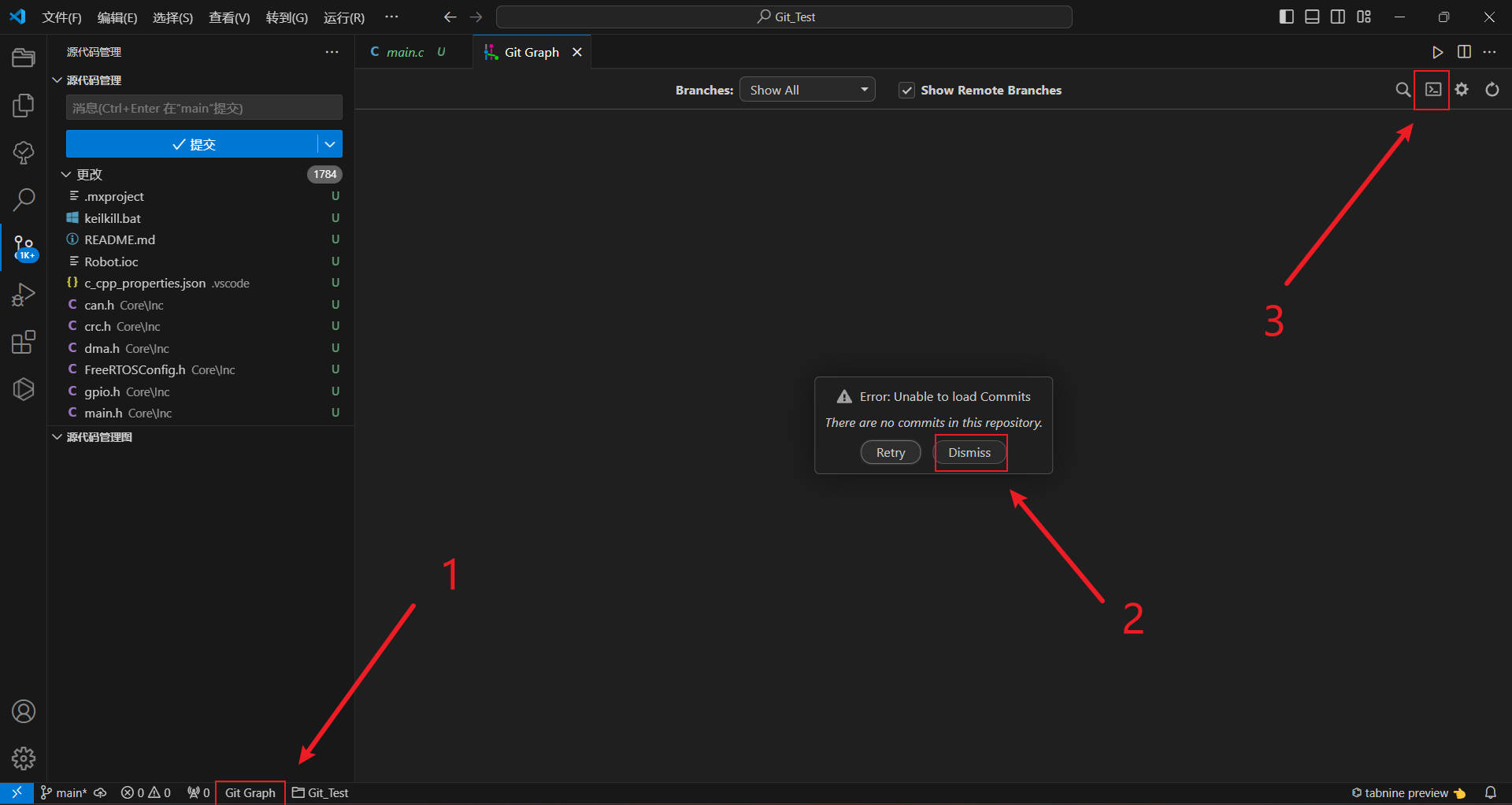1512x805 pixels.
Task: Open the Search view in activity bar
Action: [24, 200]
